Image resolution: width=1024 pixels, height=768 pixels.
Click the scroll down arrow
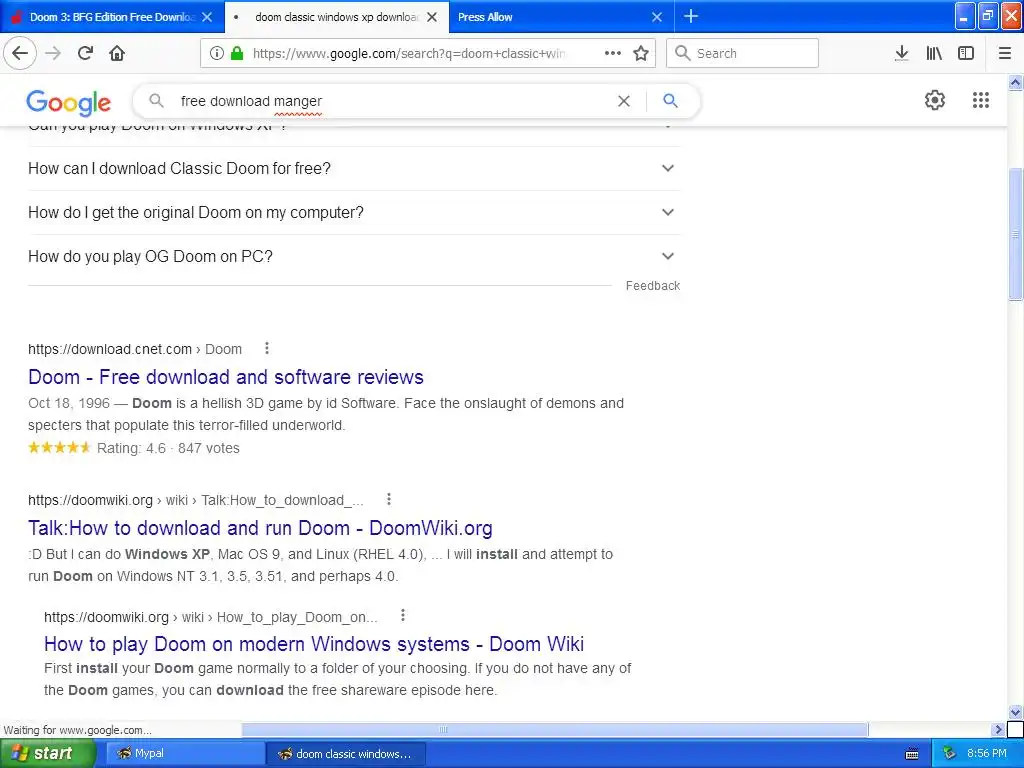click(x=1016, y=712)
